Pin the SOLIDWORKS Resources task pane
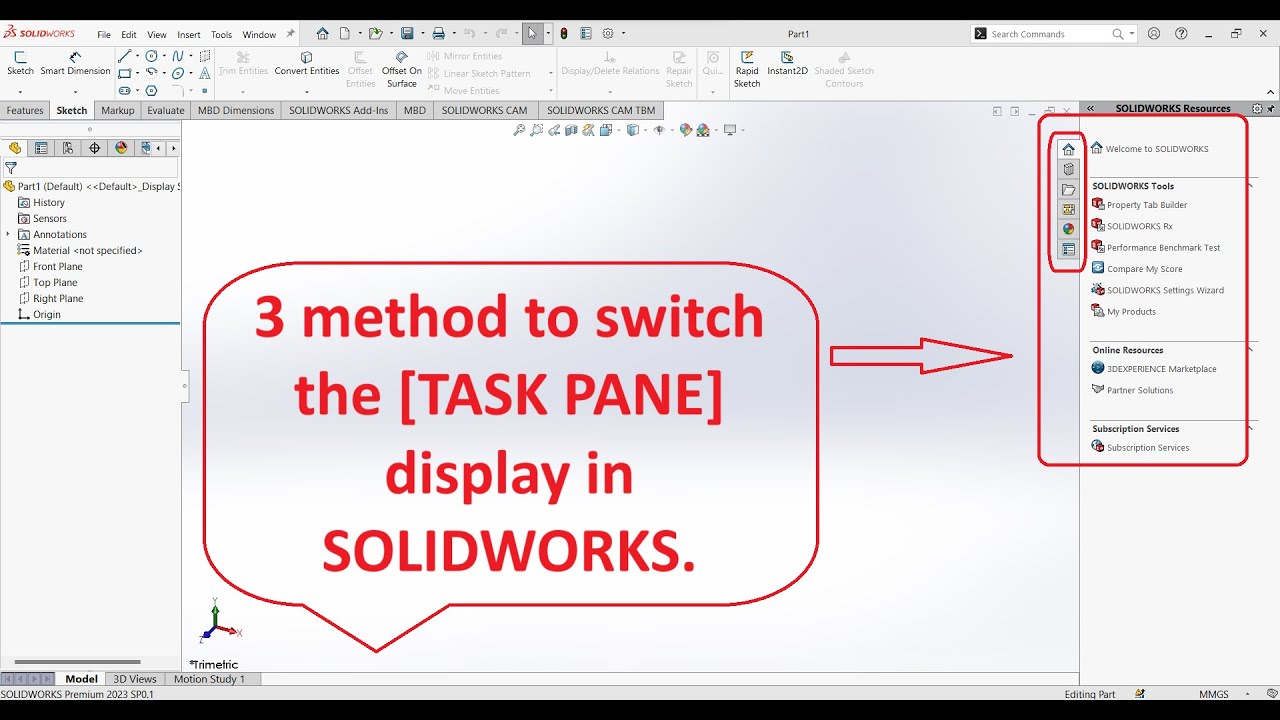The width and height of the screenshot is (1280, 720). point(1271,108)
